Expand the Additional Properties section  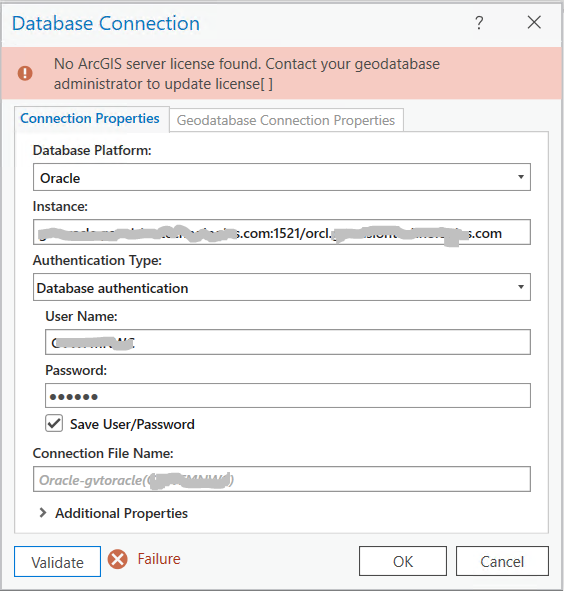tap(43, 513)
